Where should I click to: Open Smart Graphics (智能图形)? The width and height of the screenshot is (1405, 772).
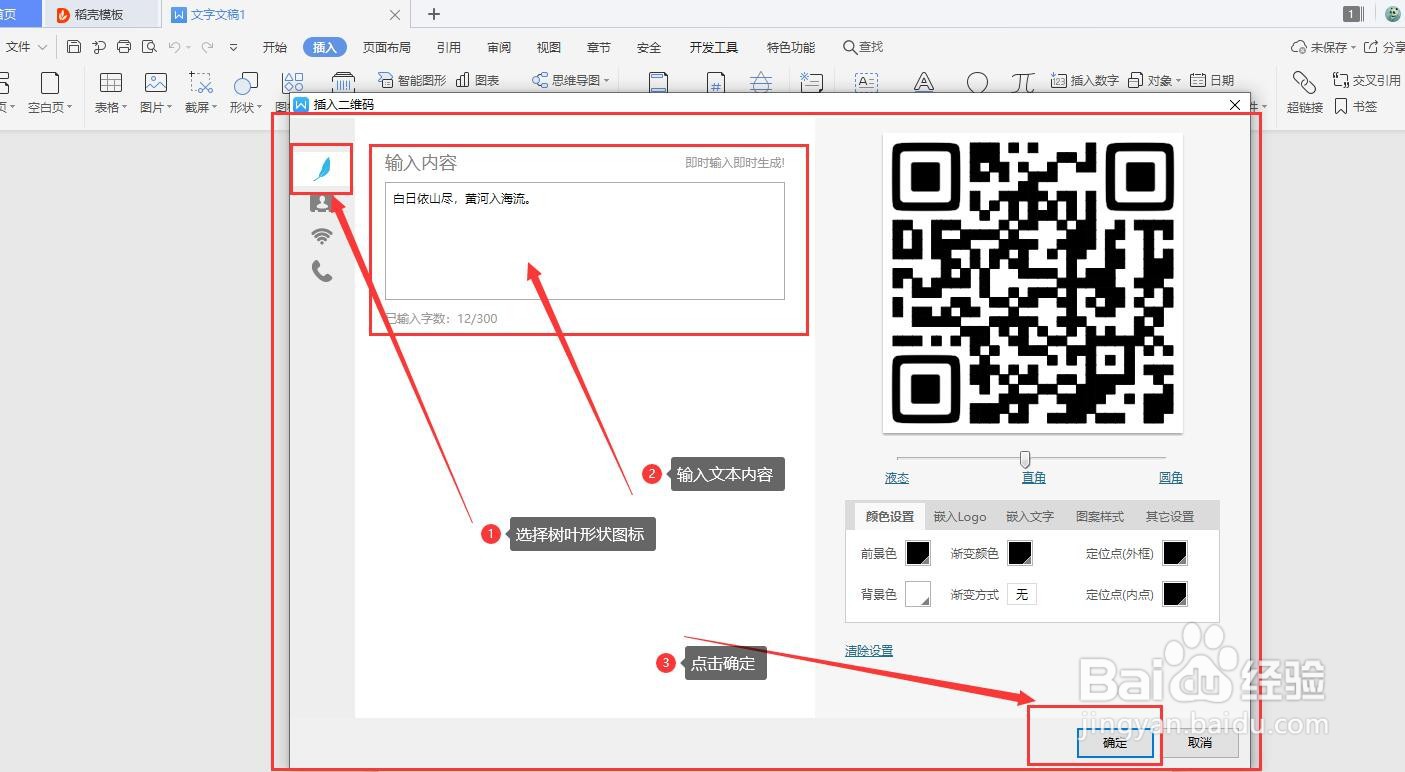(412, 80)
